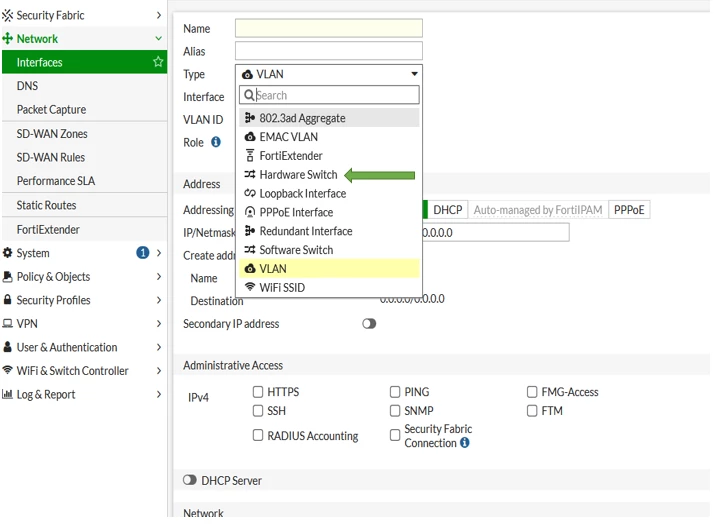Screen dimensions: 714x527
Task: Click the Redundant Interface icon
Action: click(250, 231)
